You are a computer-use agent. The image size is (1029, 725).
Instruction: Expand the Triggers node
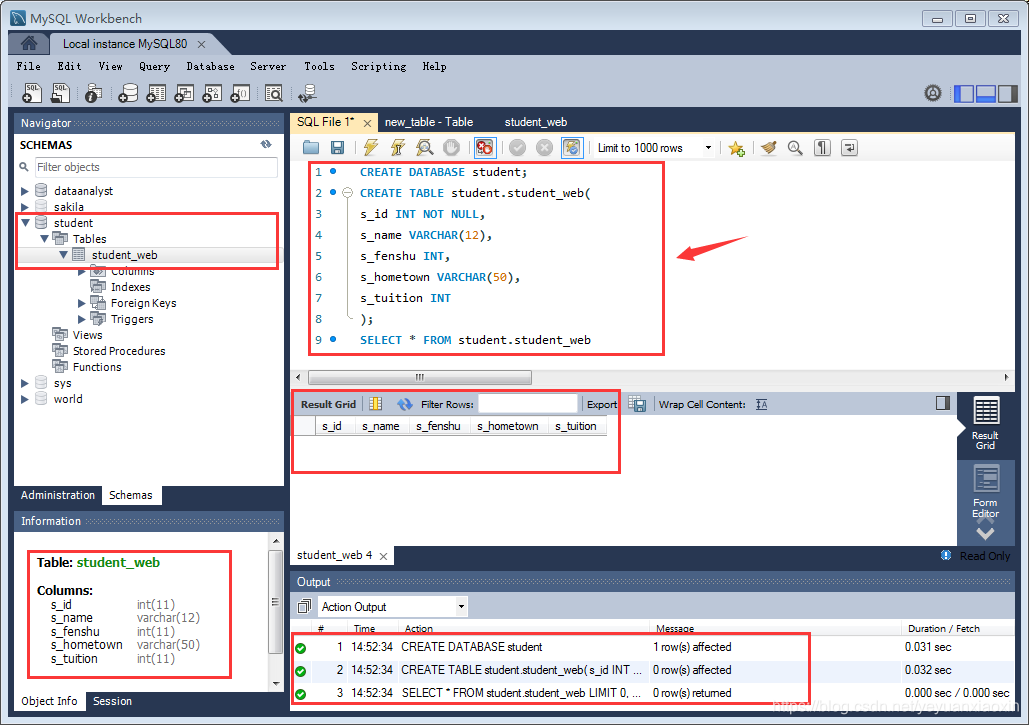tap(82, 319)
